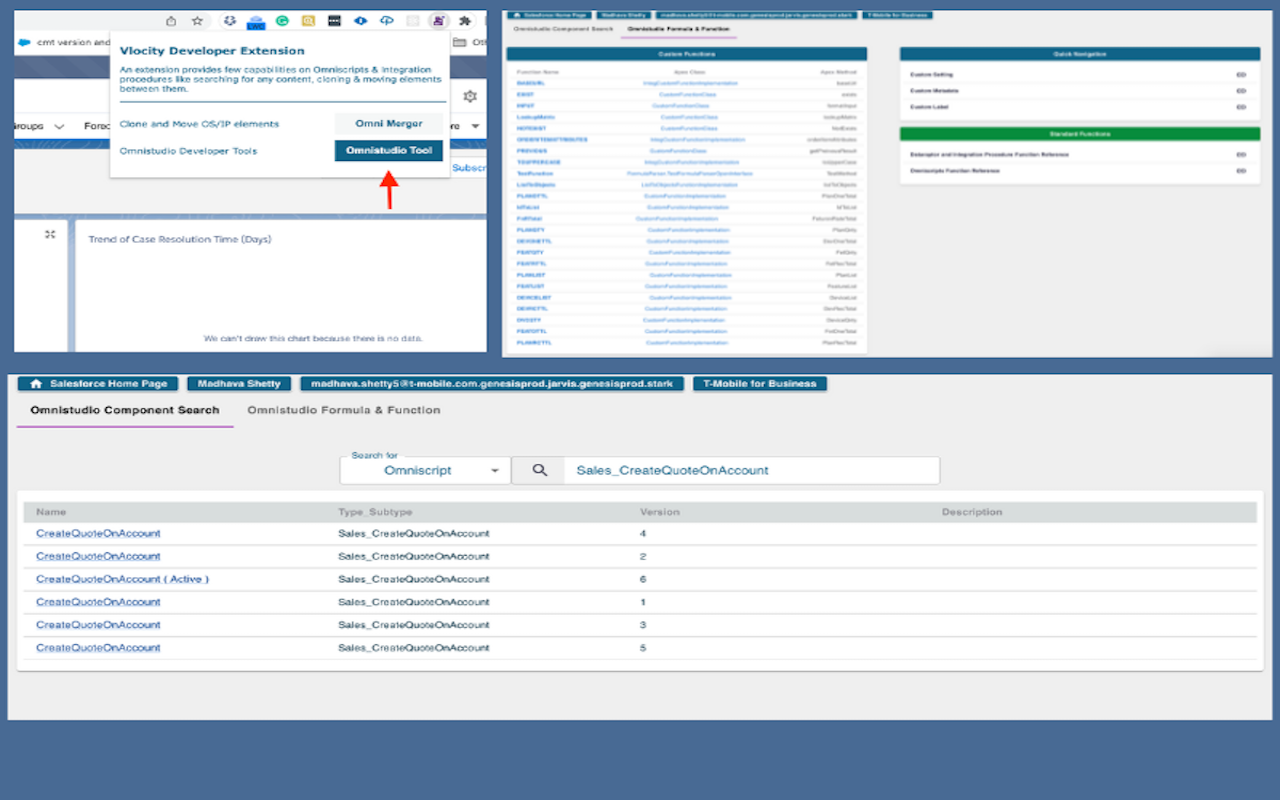This screenshot has width=1280, height=800.
Task: Open the browser Extensions puzzle icon
Action: click(x=465, y=20)
